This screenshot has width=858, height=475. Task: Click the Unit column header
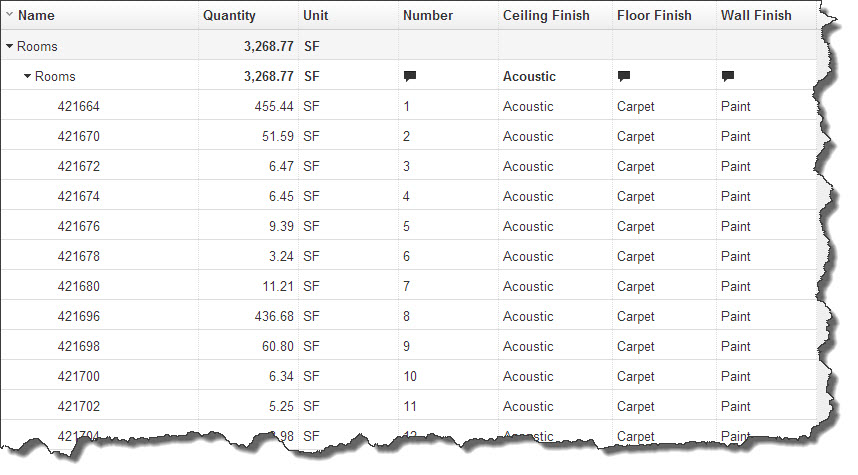click(315, 15)
